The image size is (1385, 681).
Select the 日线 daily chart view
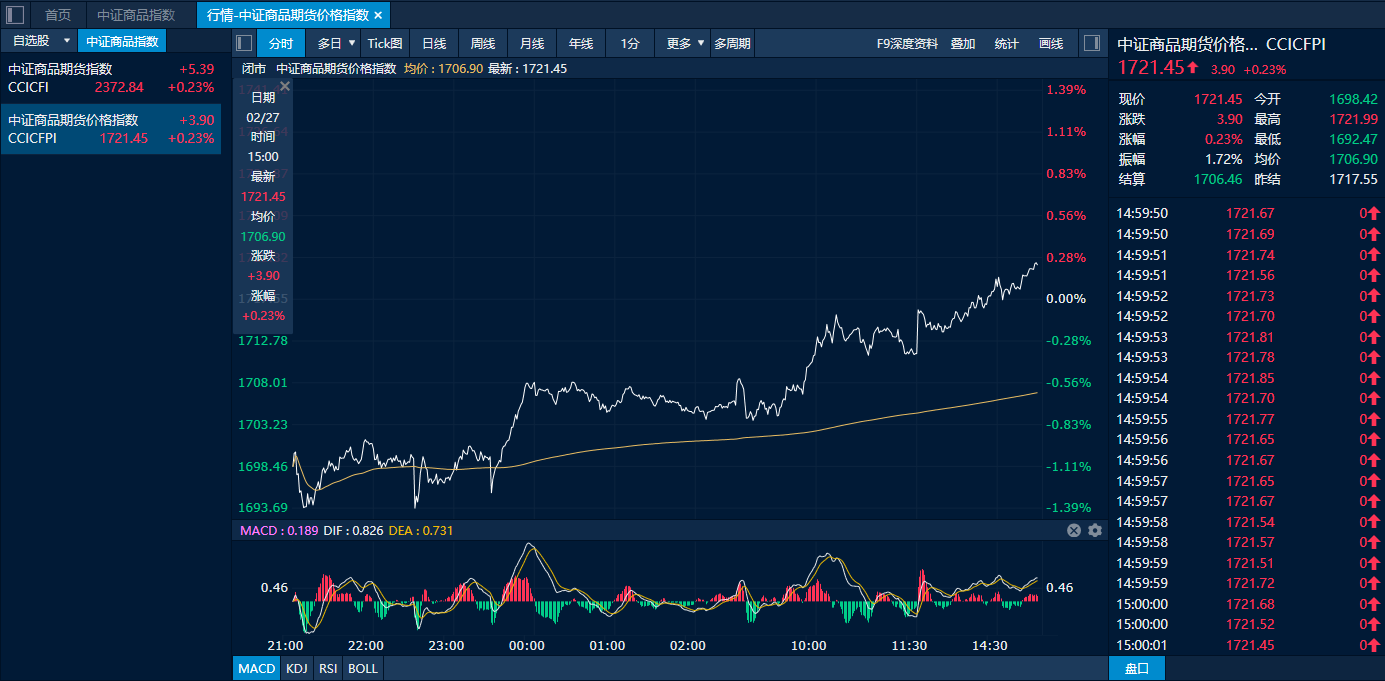pyautogui.click(x=434, y=43)
